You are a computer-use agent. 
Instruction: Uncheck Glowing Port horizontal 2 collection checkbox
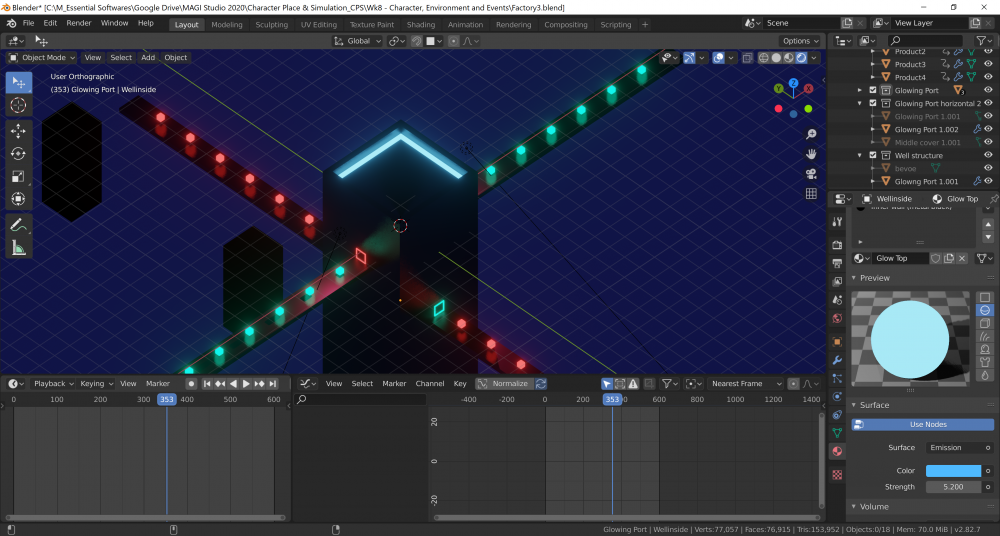click(873, 103)
